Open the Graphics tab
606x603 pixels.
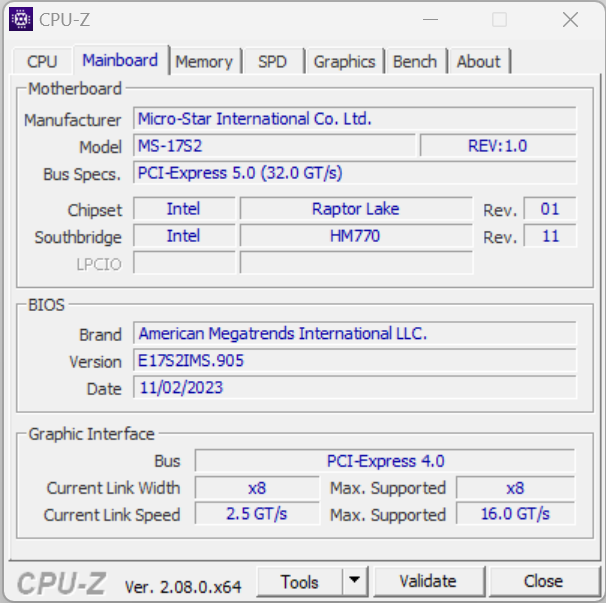(344, 61)
